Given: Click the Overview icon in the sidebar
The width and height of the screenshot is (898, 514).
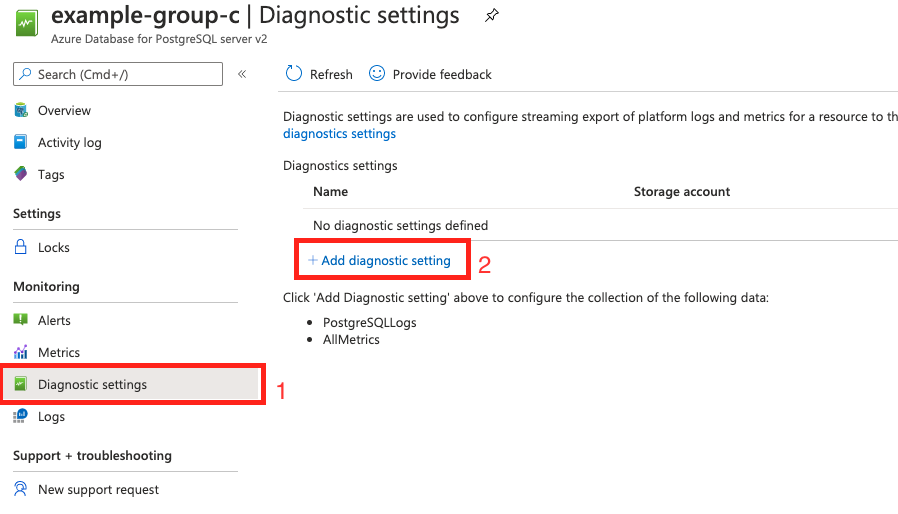Looking at the screenshot, I should (x=21, y=110).
